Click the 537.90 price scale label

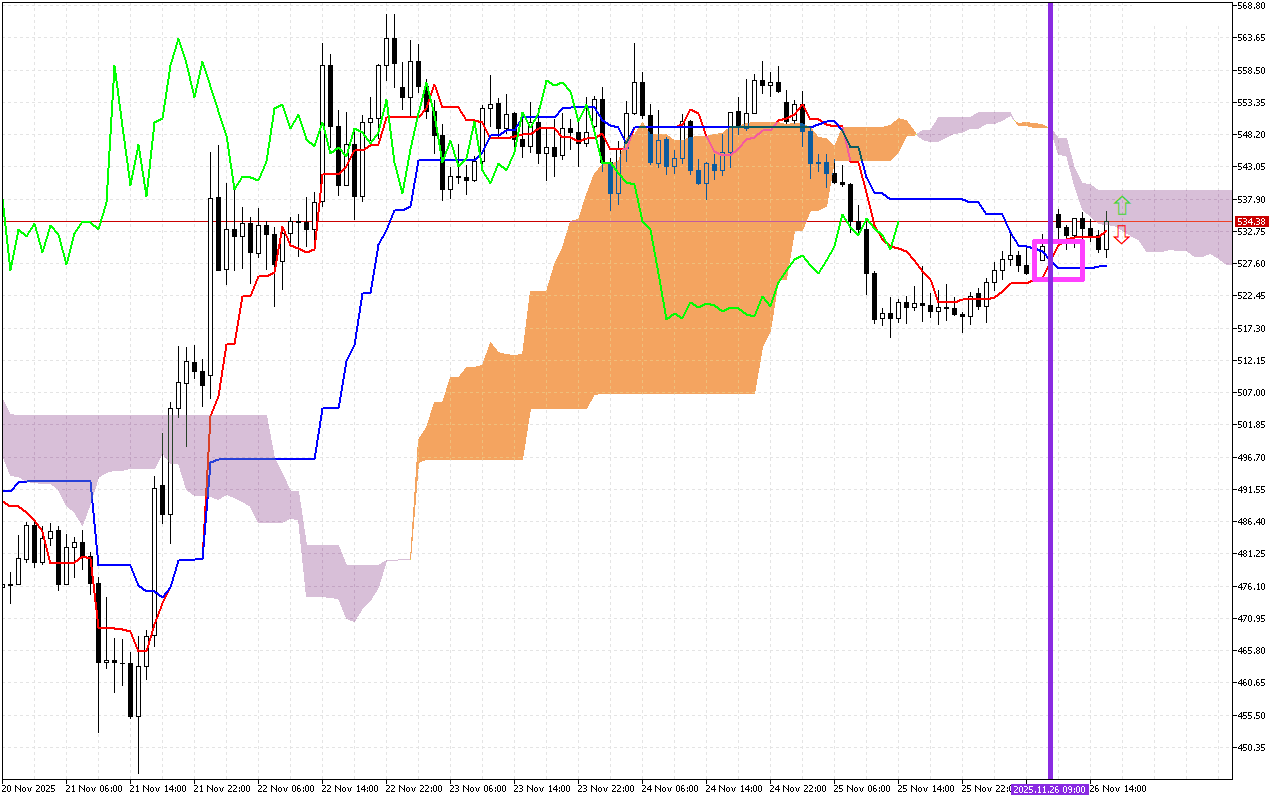[x=1252, y=199]
